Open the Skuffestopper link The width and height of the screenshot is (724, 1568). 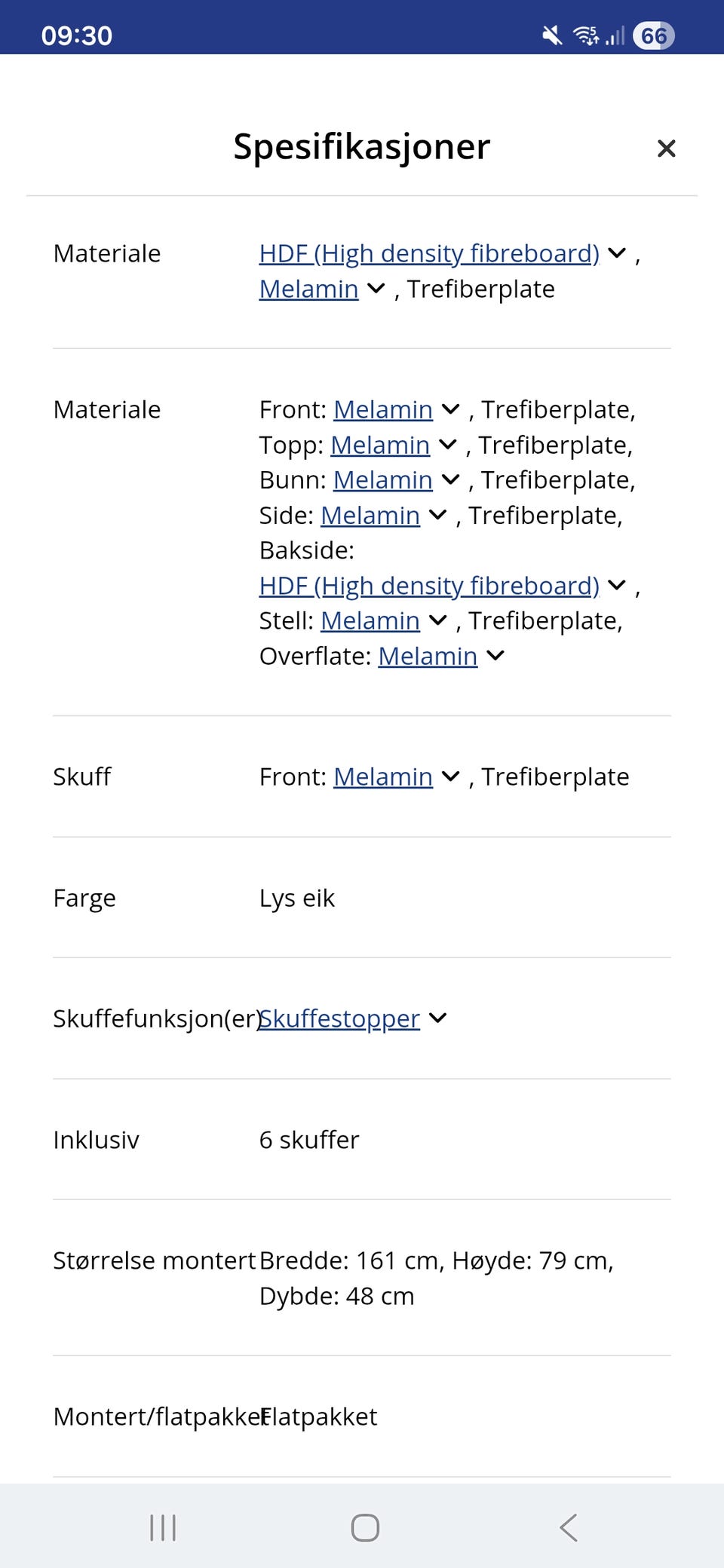339,1018
